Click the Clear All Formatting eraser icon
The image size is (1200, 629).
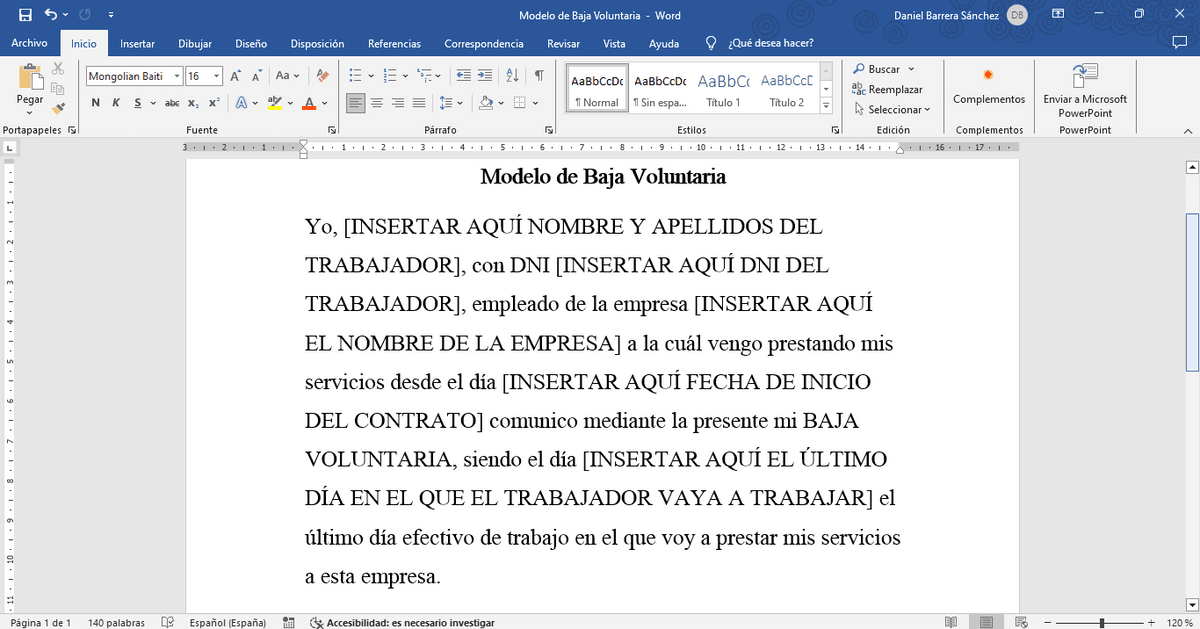(x=321, y=76)
